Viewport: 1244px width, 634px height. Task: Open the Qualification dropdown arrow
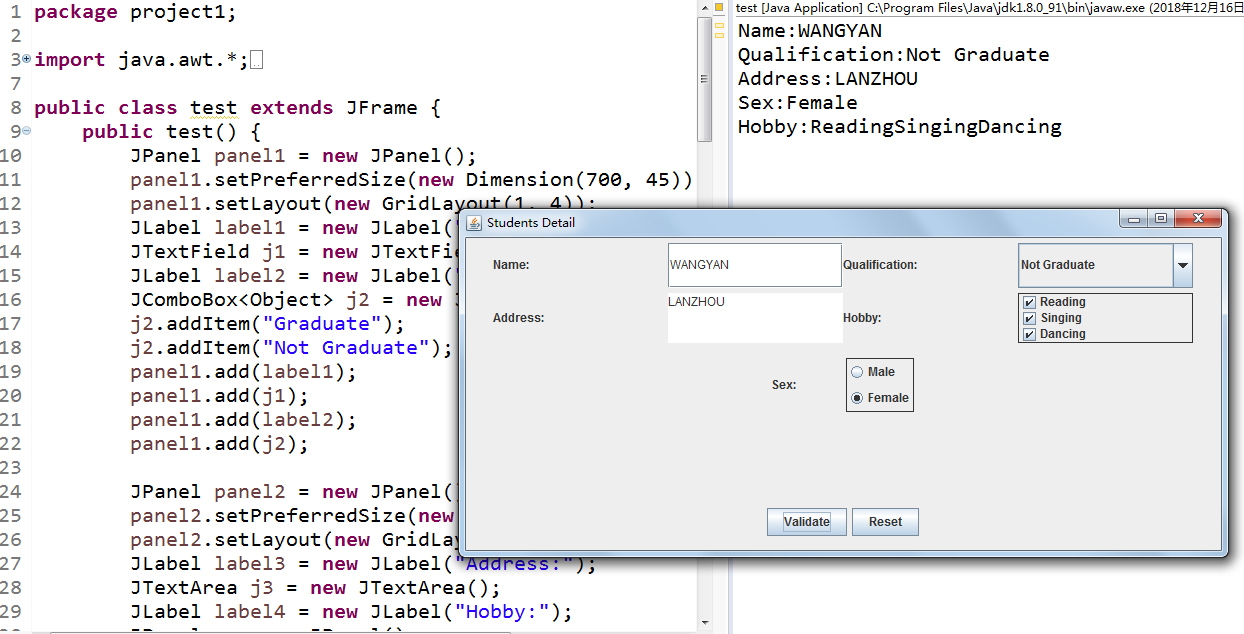(1182, 266)
